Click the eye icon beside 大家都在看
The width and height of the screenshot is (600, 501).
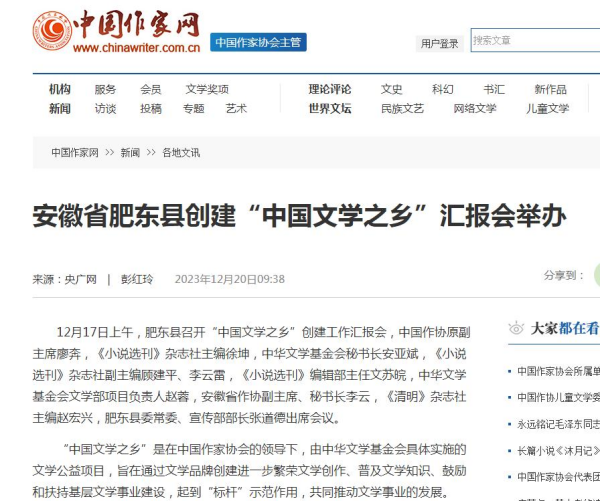tap(516, 329)
